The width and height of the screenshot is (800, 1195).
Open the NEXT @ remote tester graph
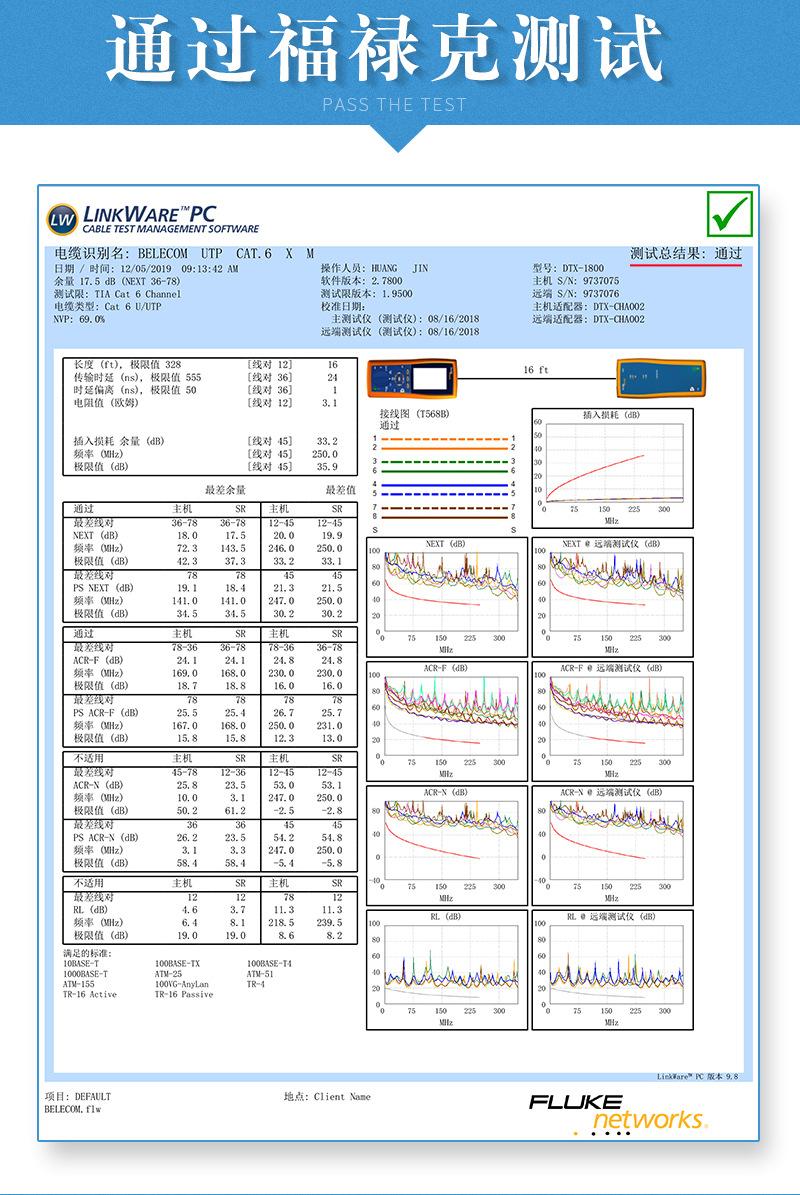pos(613,597)
